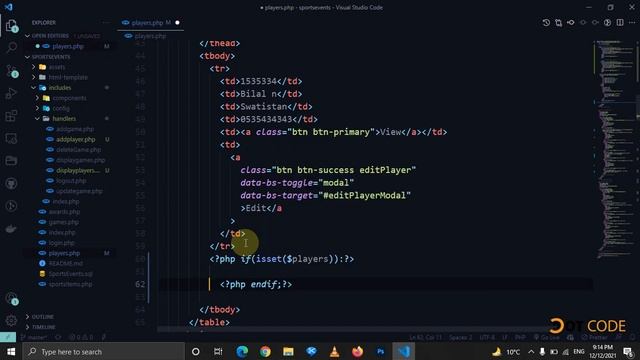Open the Search view in activity bar
This screenshot has height=360, width=640.
(x=11, y=48)
